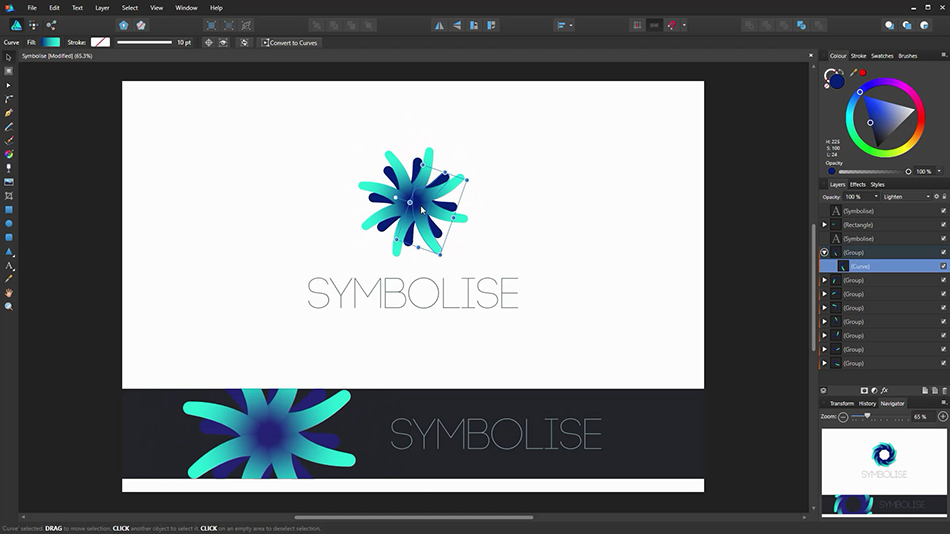
Task: Uncheck visibility of the top Symbolise layer
Action: tap(943, 211)
